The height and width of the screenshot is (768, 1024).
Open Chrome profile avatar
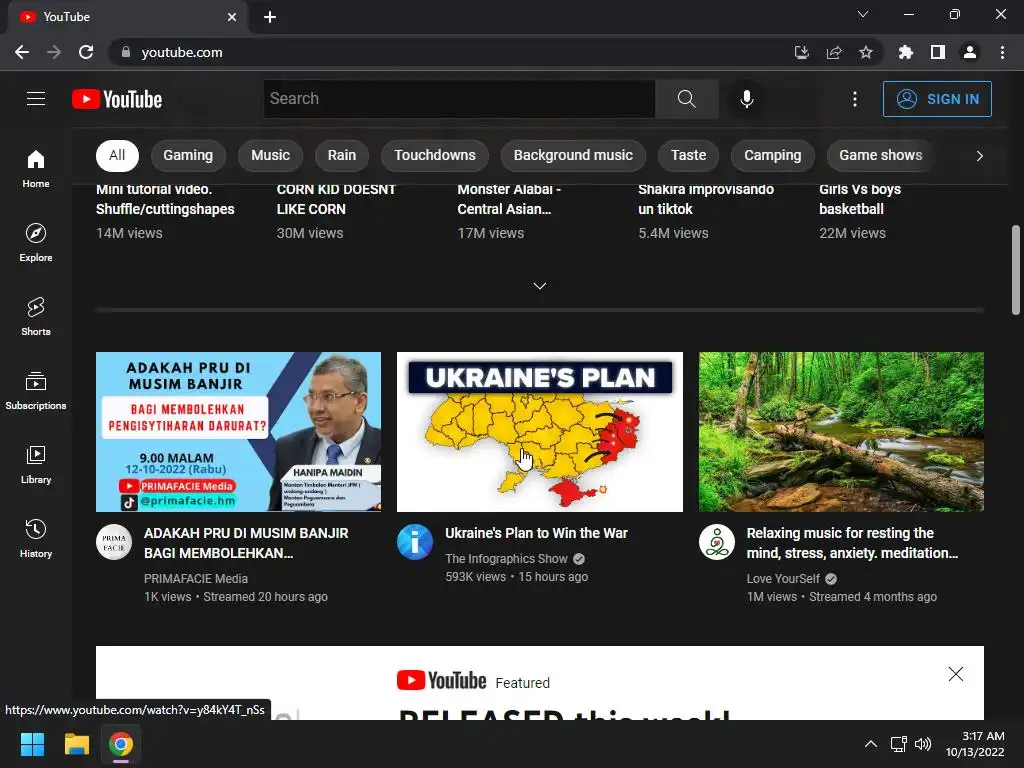[970, 52]
